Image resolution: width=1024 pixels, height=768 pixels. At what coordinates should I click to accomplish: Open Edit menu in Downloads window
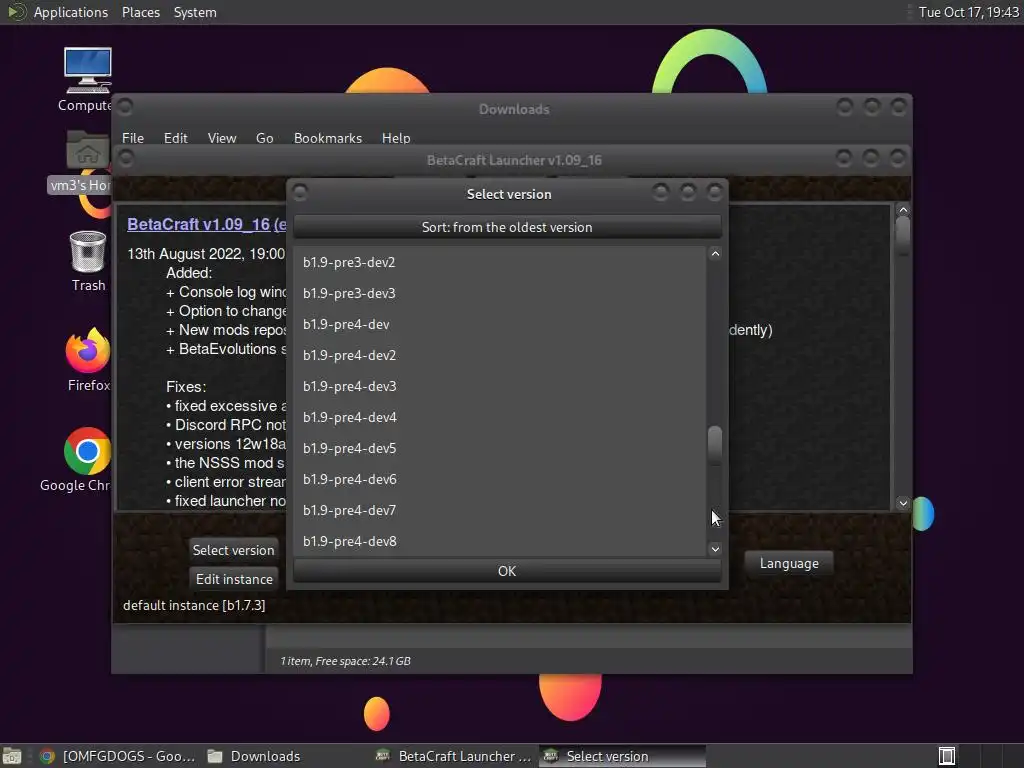(x=175, y=138)
